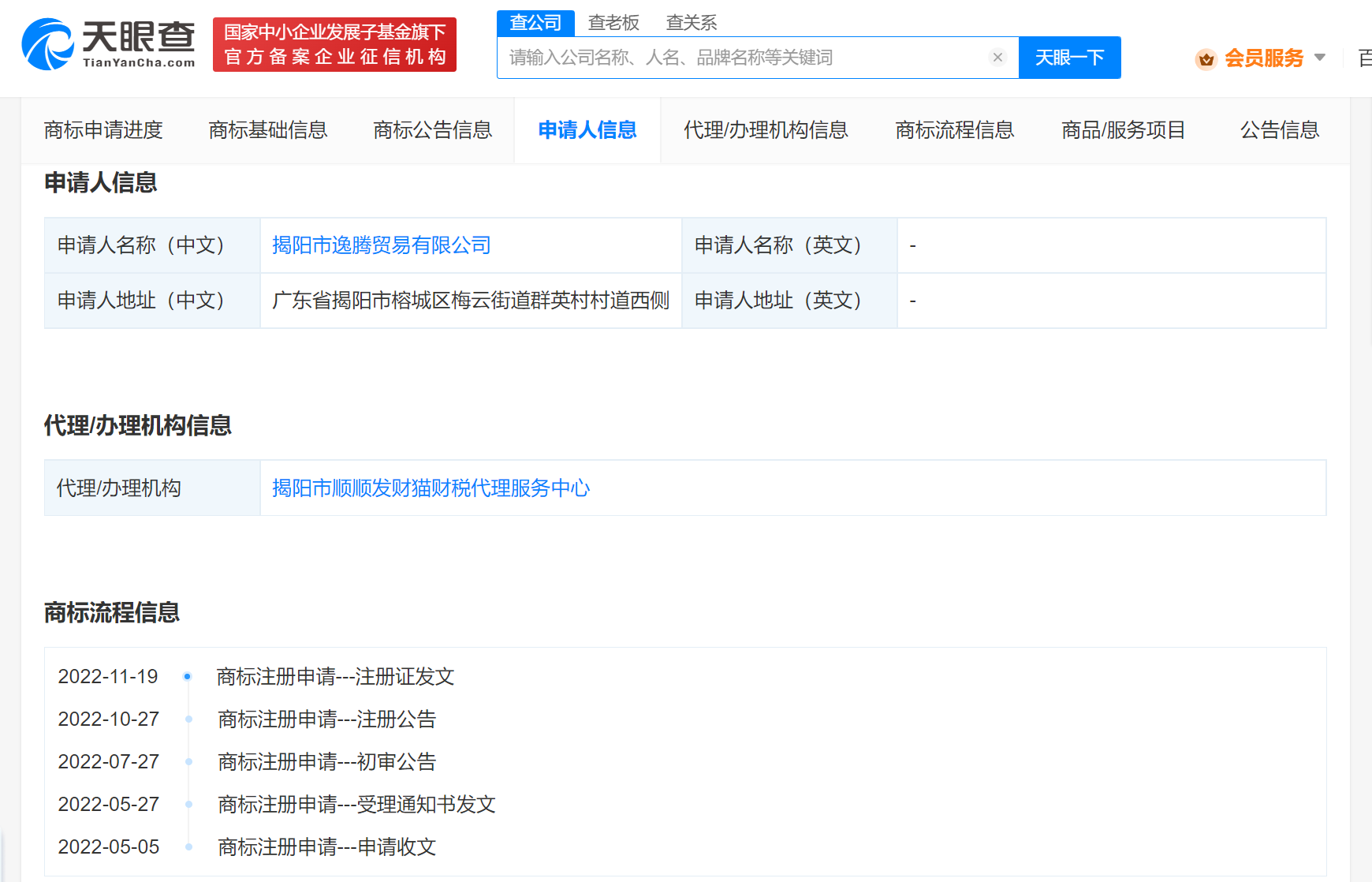Click the 申请人名称（英文） label cell
This screenshot has width=1372, height=882.
(x=789, y=245)
